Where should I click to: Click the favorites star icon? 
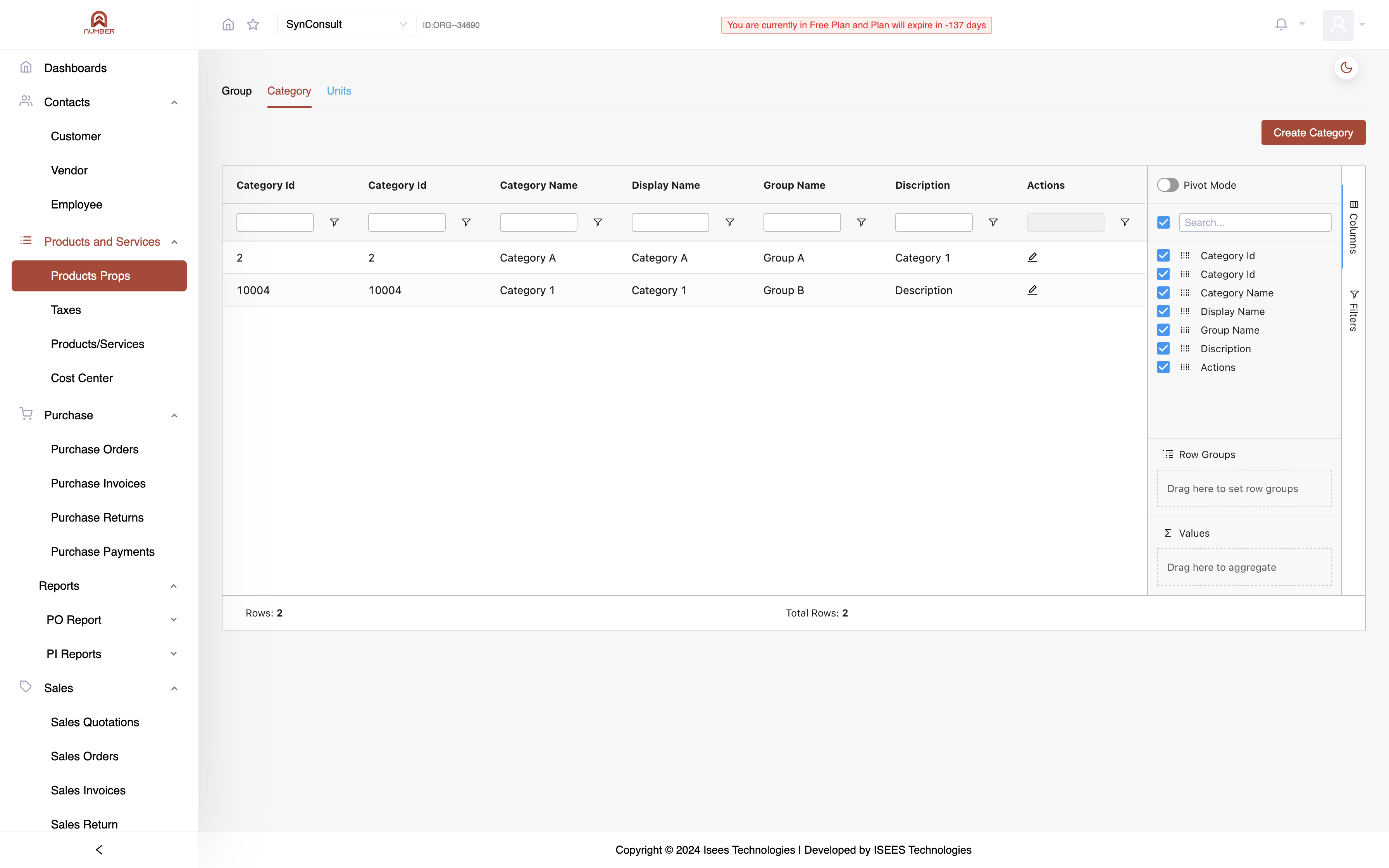[253, 24]
